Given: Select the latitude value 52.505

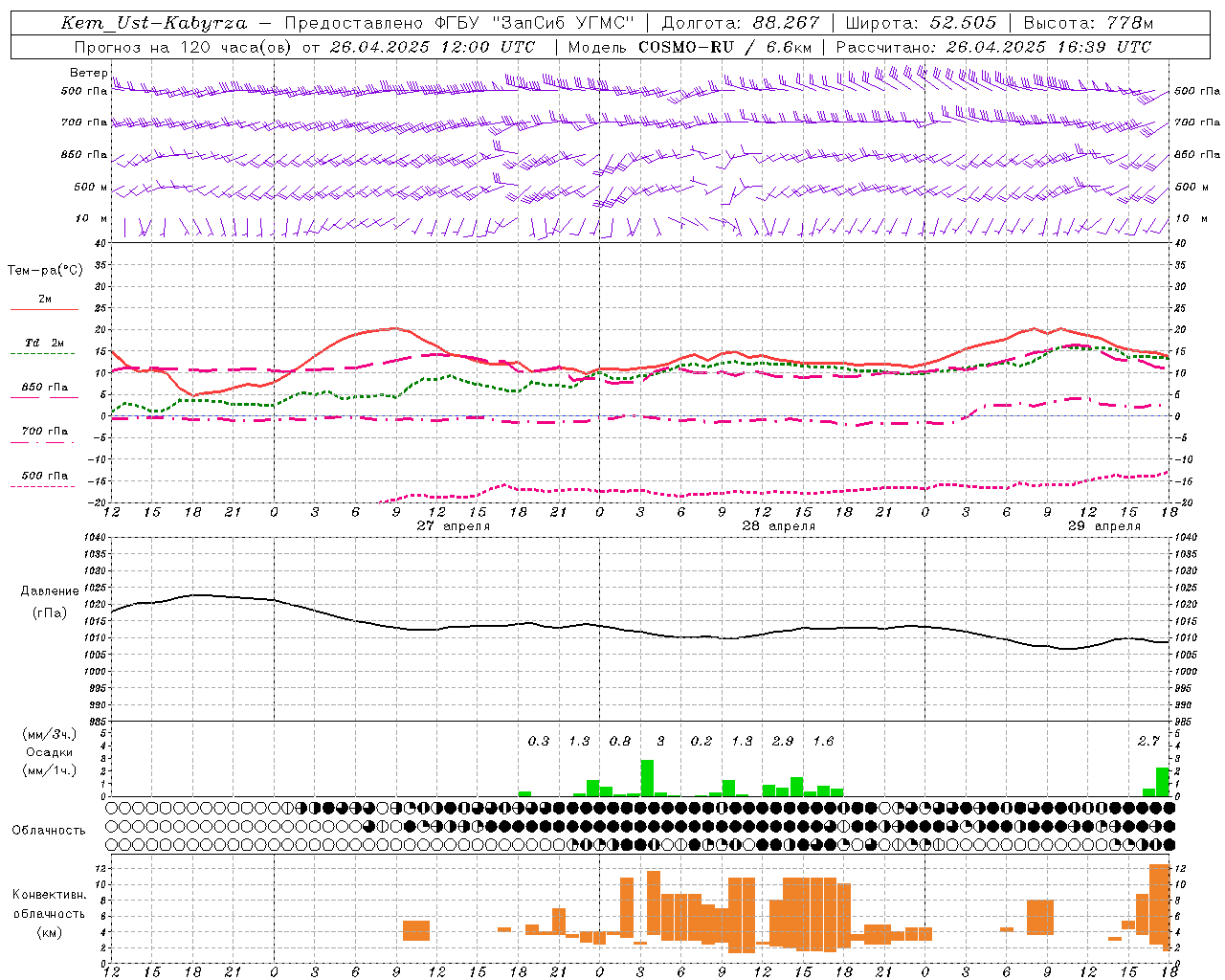Looking at the screenshot, I should (x=963, y=23).
